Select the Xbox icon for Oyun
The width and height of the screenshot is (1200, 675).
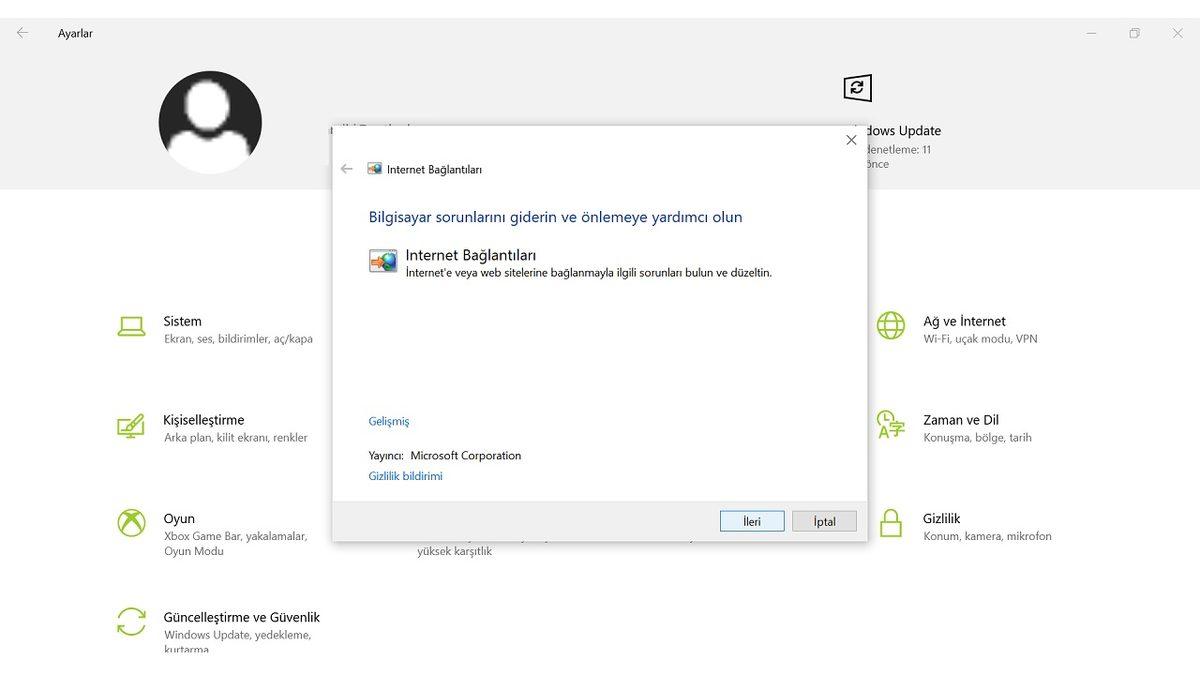(x=131, y=523)
